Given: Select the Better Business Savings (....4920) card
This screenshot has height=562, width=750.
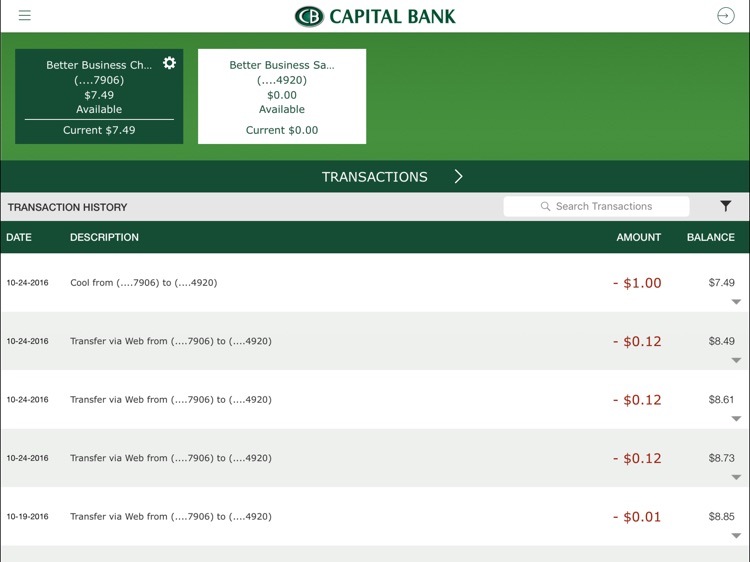Looking at the screenshot, I should pos(282,96).
